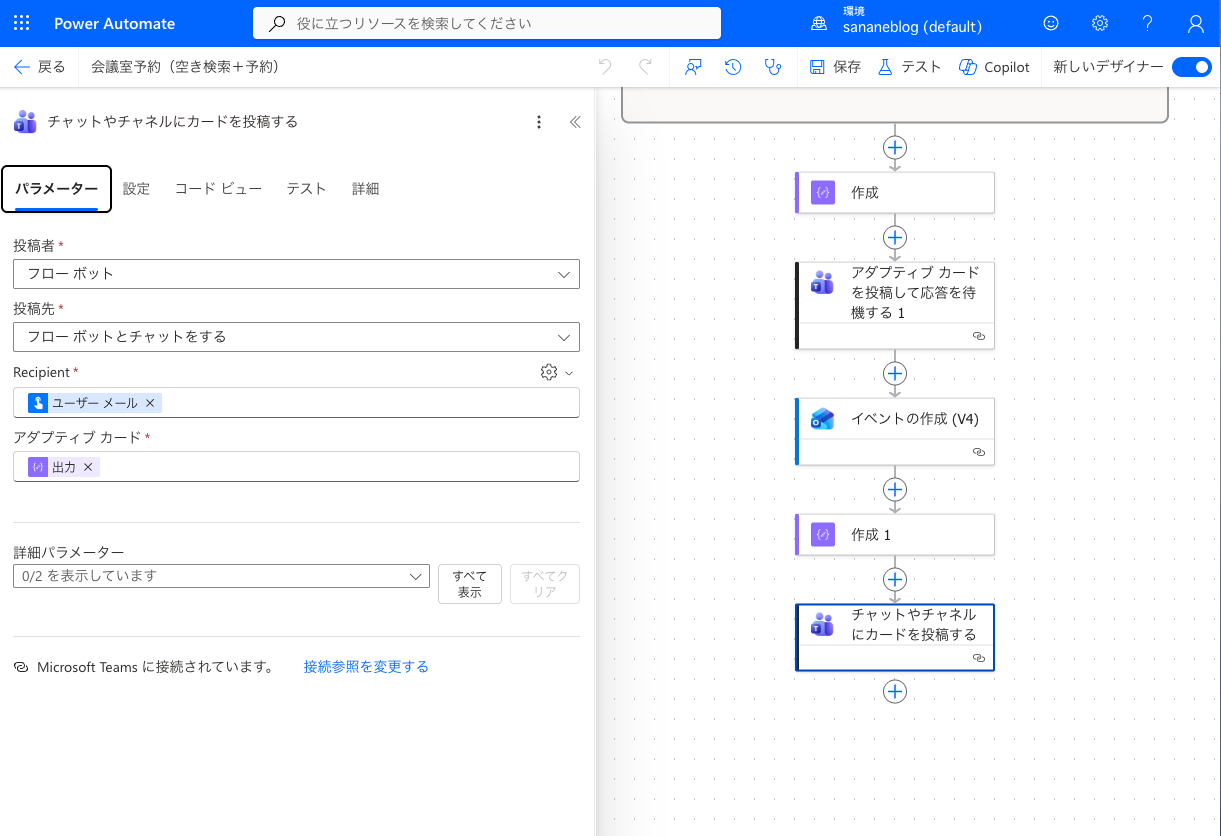Switch to the パラメーター tab

56,189
